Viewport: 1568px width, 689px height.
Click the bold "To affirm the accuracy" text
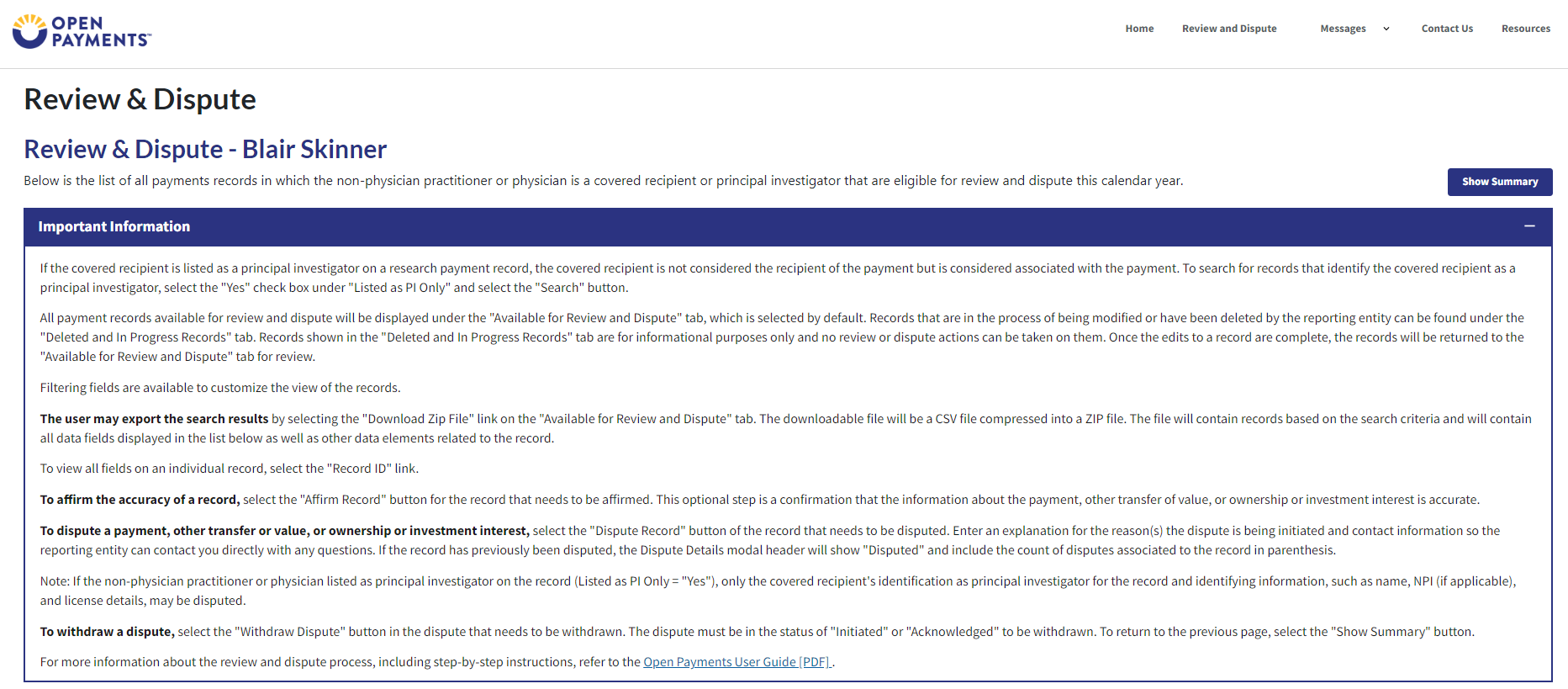coord(140,500)
